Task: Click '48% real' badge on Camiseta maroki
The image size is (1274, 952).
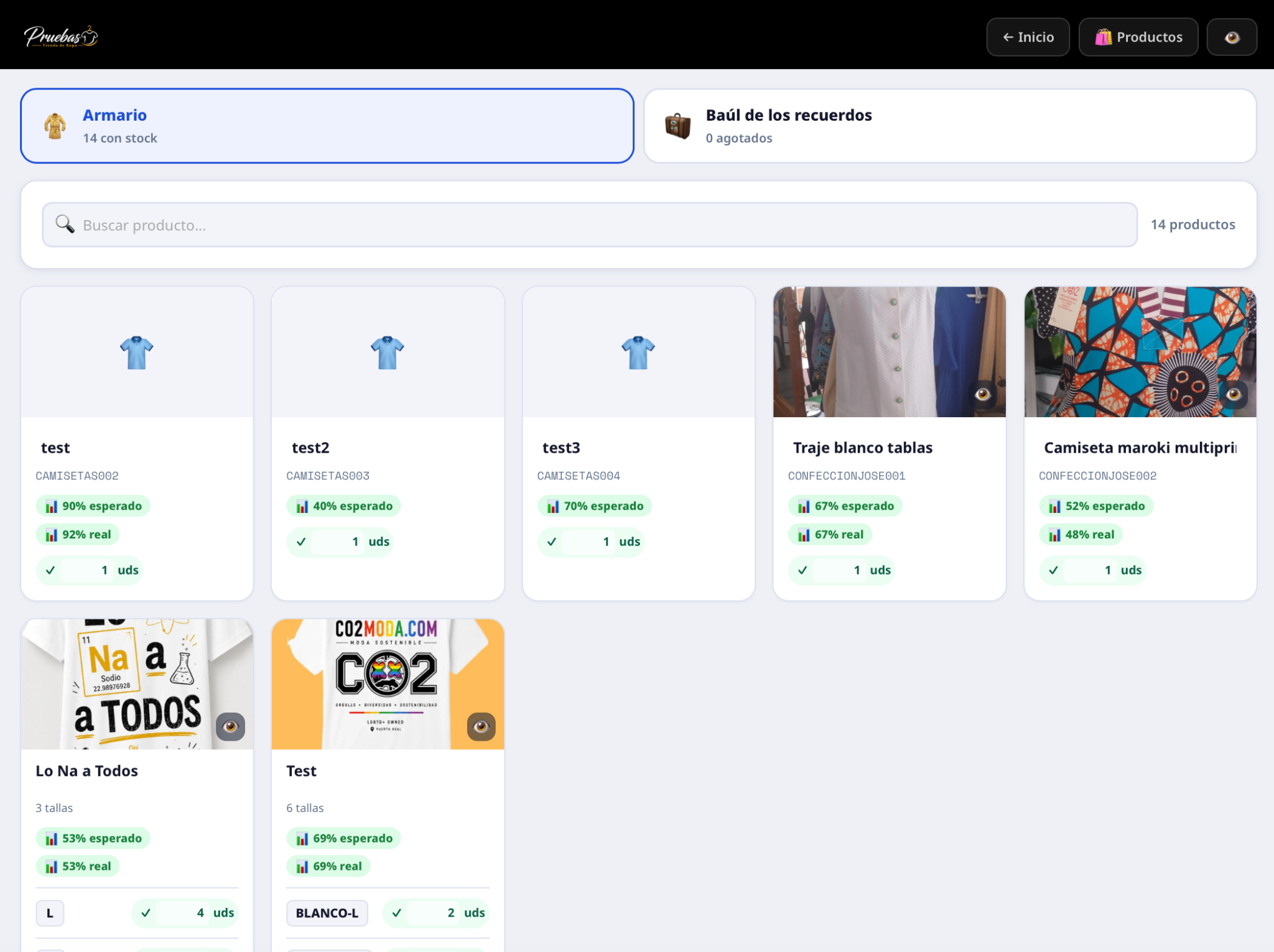Action: click(1081, 535)
